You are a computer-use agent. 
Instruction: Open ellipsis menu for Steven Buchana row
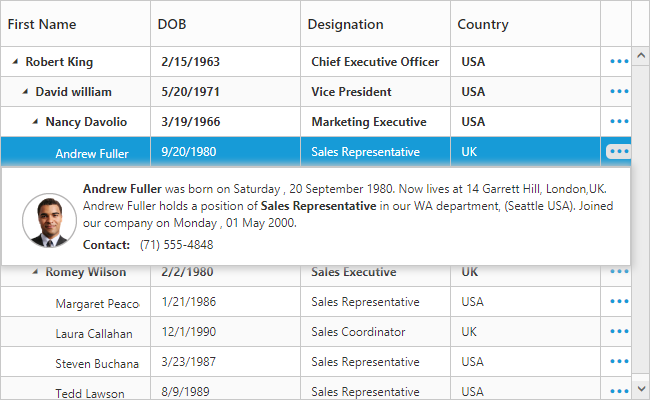619,362
